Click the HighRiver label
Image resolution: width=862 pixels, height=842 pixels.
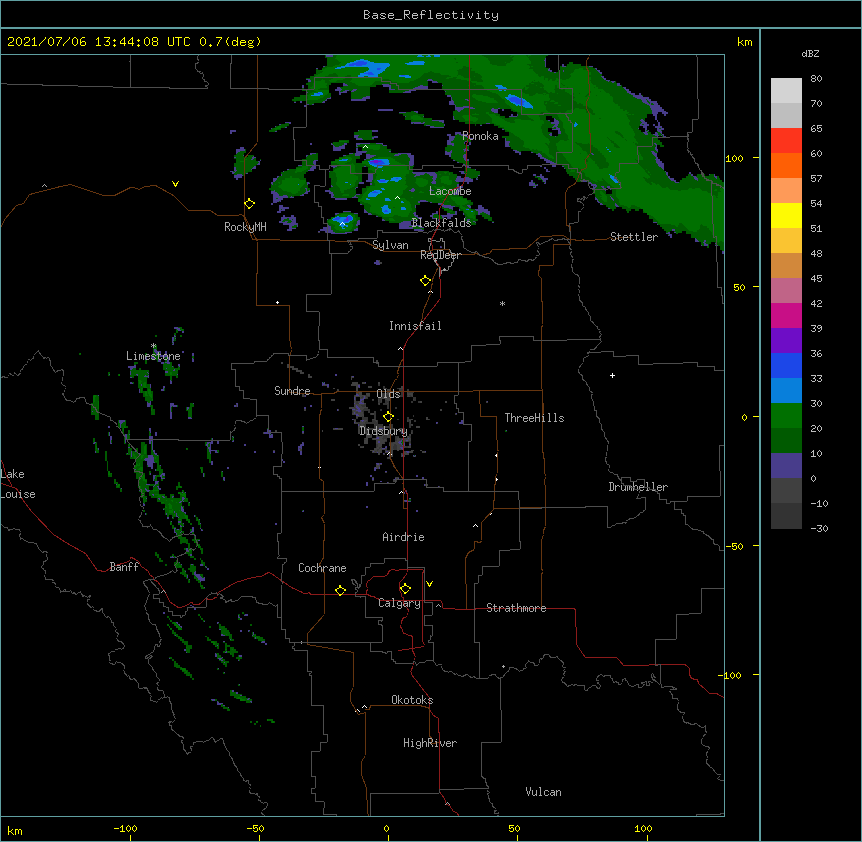(430, 743)
